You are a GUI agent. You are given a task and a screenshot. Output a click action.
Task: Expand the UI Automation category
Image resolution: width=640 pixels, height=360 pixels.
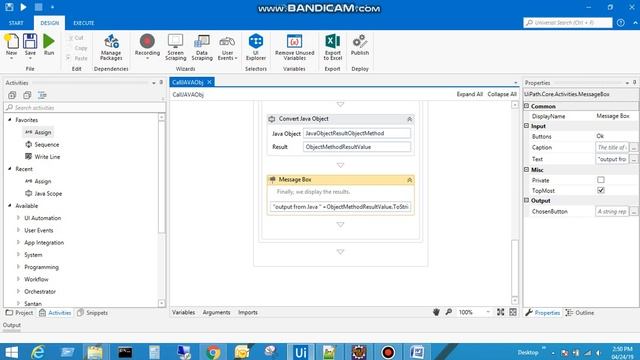click(x=18, y=218)
